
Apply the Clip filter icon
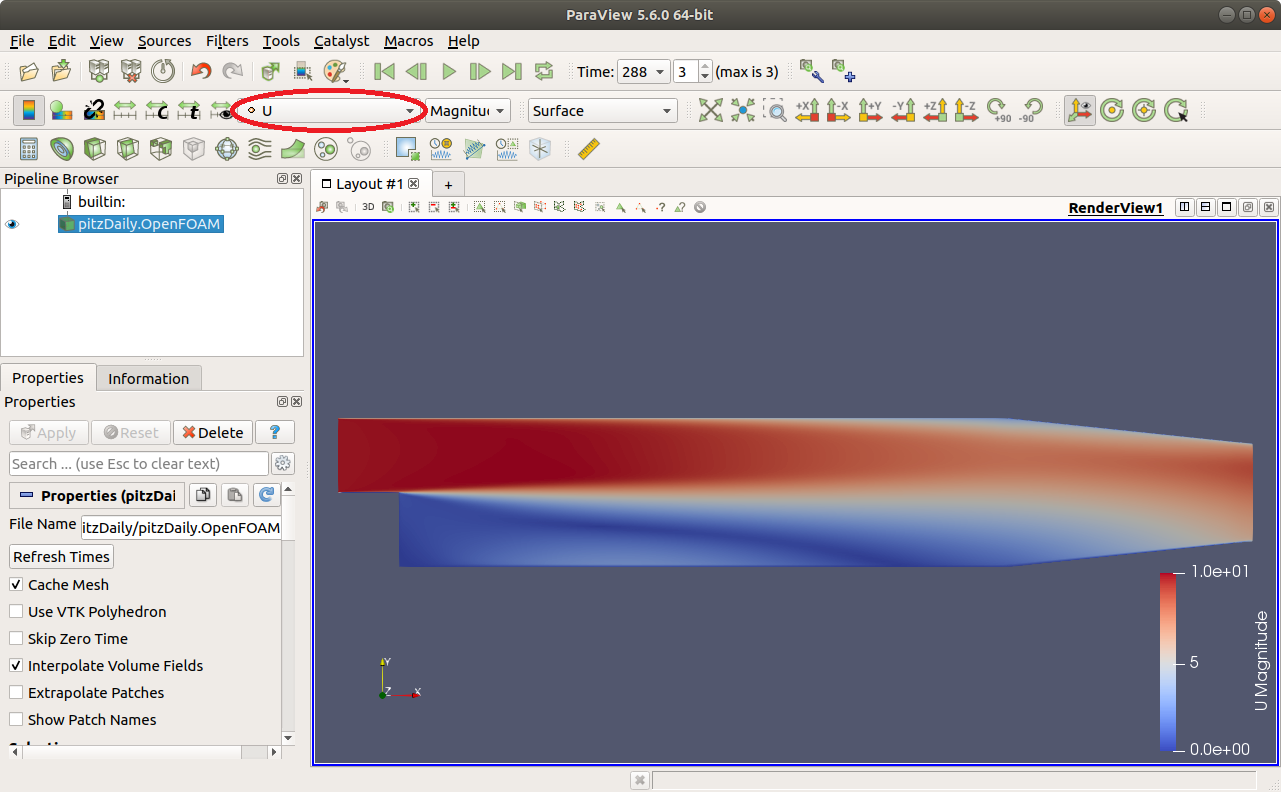click(x=95, y=149)
